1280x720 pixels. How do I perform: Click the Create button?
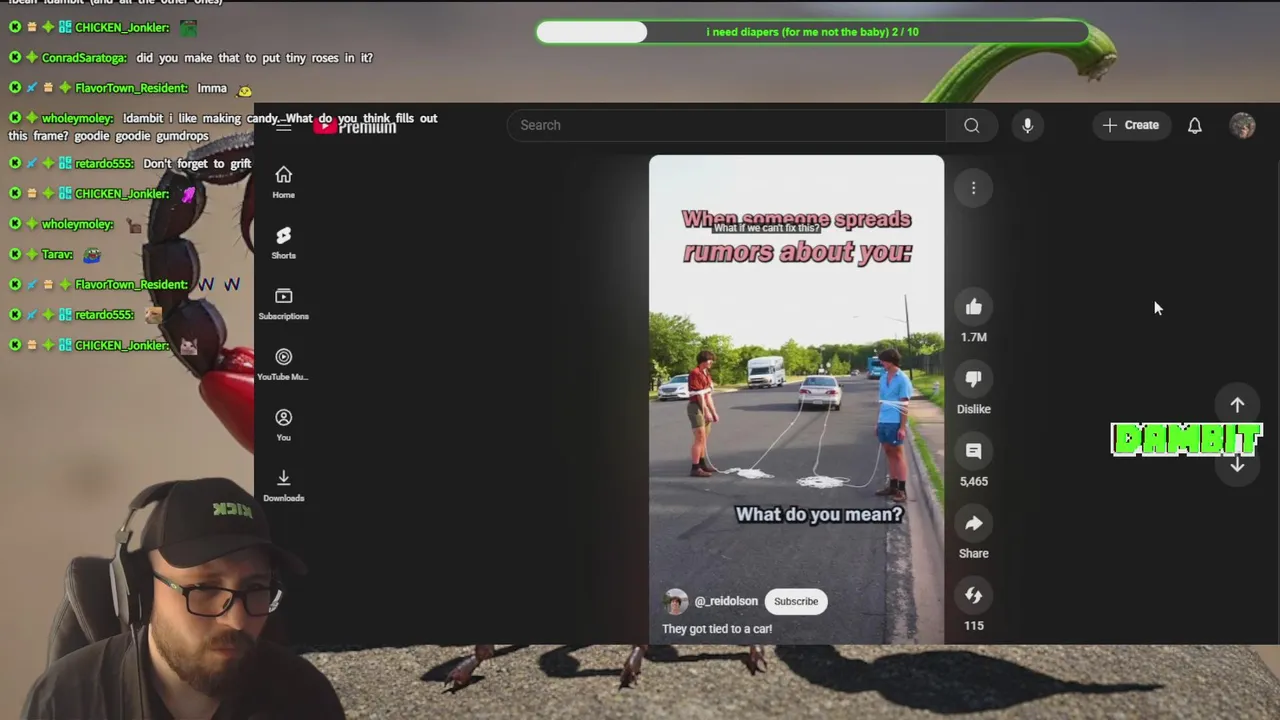pos(1131,125)
